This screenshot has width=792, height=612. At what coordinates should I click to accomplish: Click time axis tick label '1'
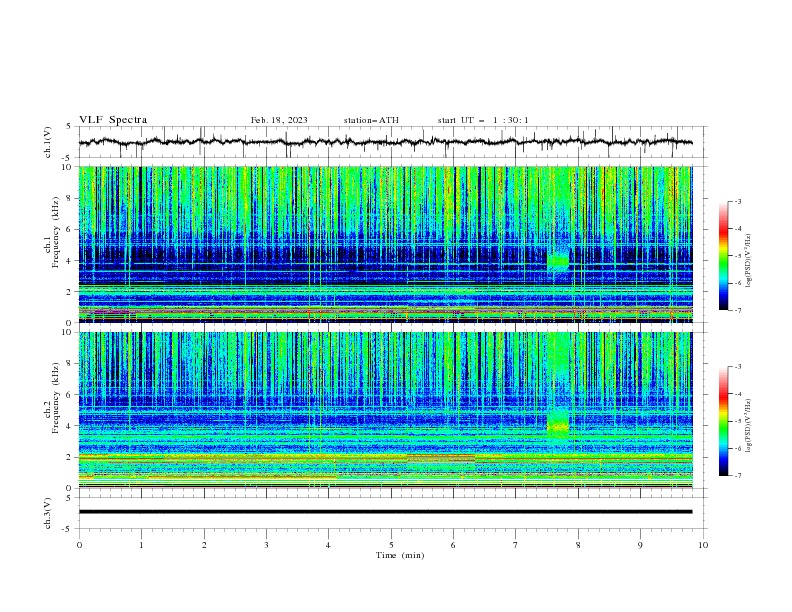tap(141, 545)
